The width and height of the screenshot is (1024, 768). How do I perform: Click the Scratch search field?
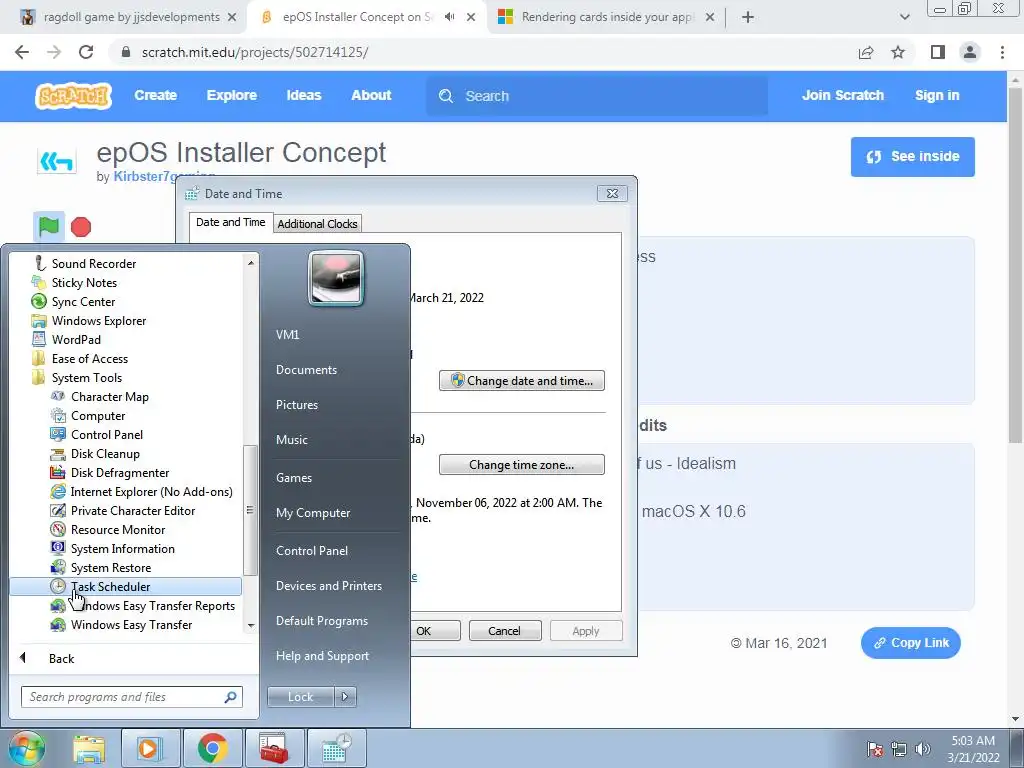597,96
